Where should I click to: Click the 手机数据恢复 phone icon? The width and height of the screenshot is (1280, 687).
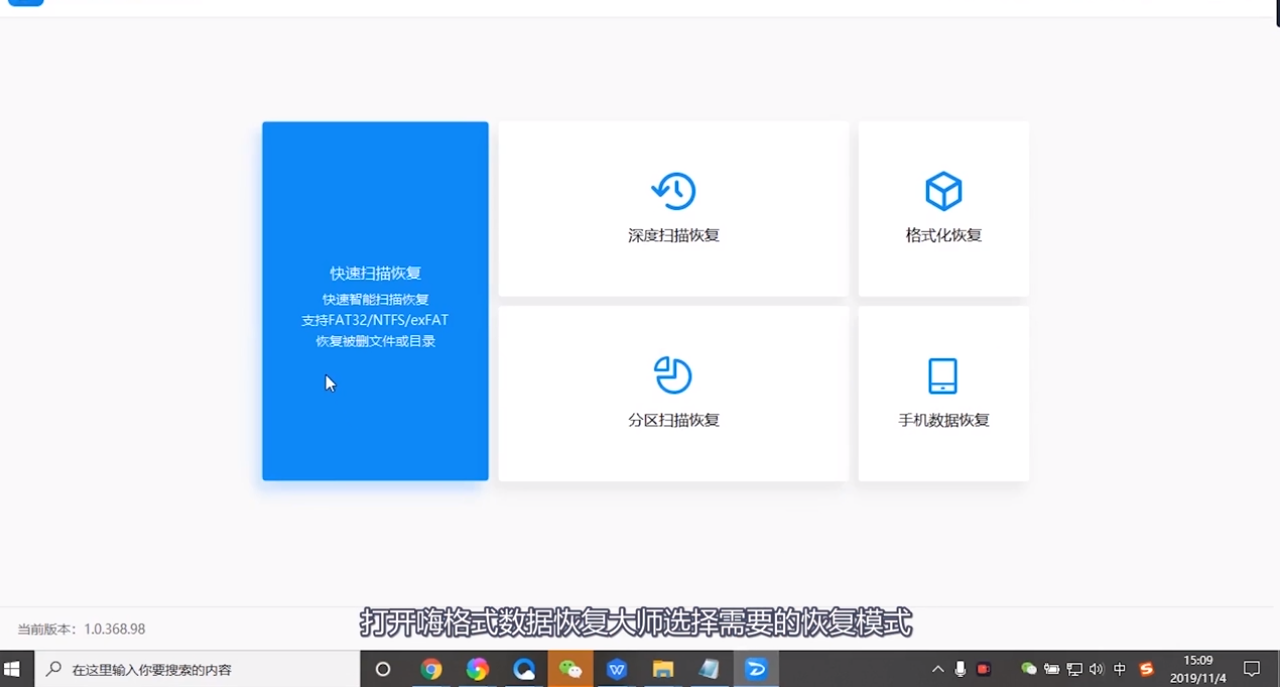943,376
